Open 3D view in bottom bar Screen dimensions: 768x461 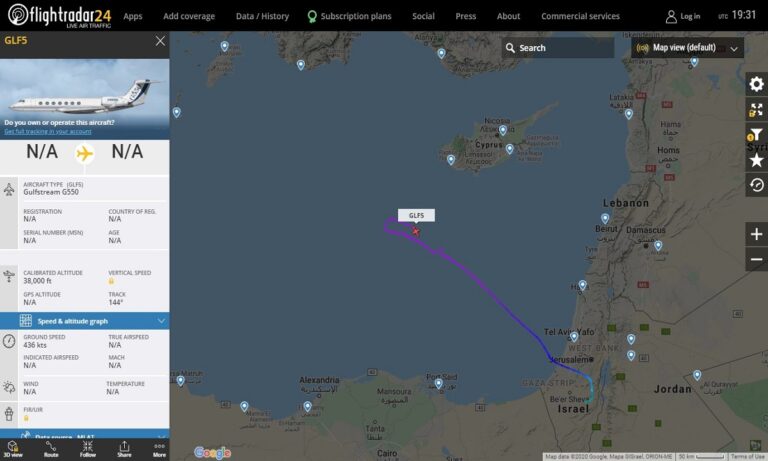tap(13, 449)
